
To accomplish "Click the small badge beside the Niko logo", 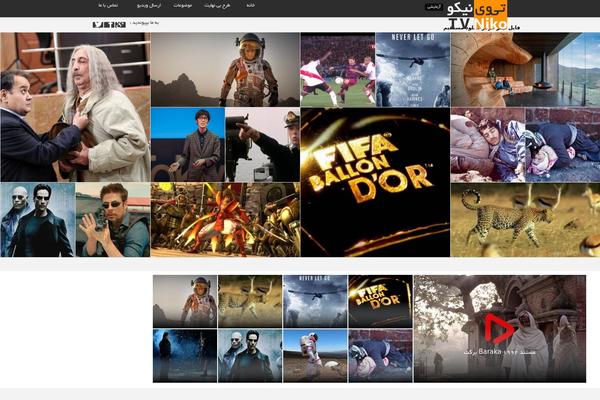I will 434,7.
